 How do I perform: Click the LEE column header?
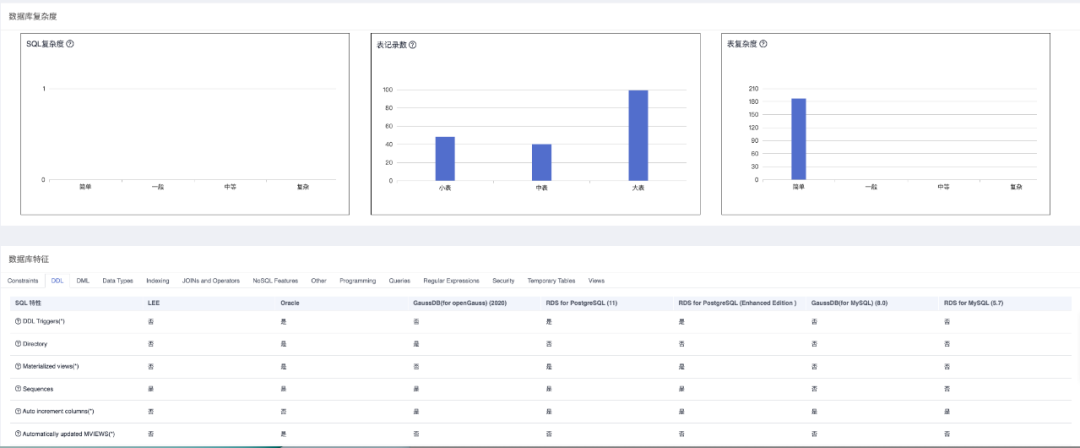(x=154, y=303)
